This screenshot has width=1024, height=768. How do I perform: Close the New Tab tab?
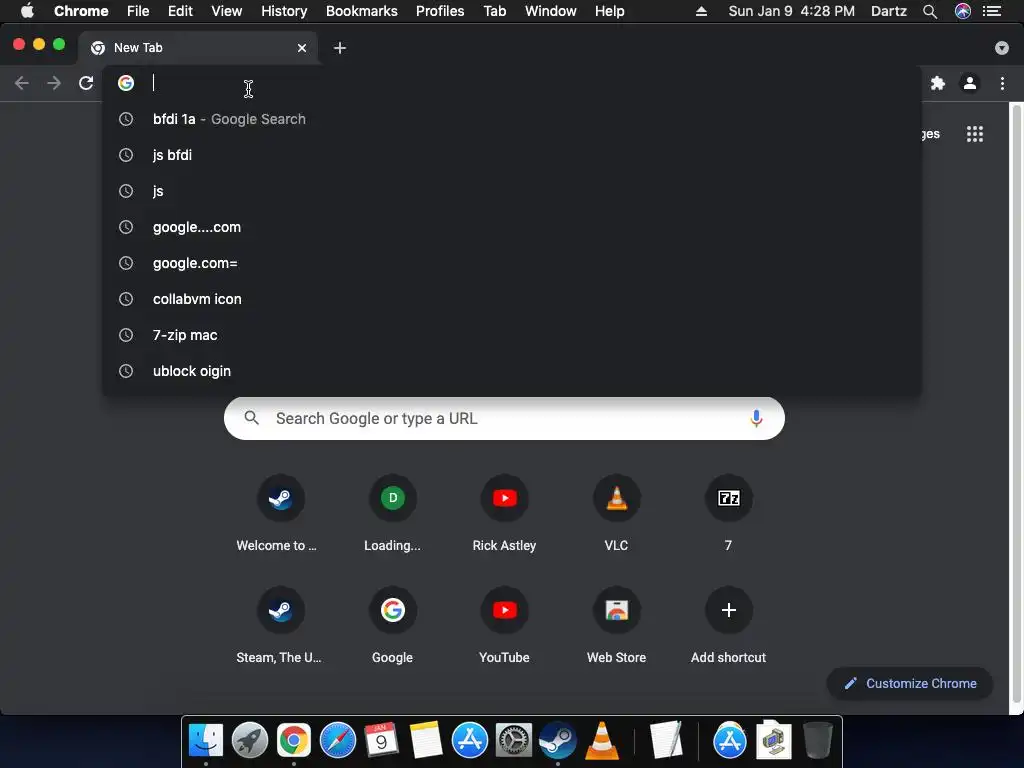(302, 48)
